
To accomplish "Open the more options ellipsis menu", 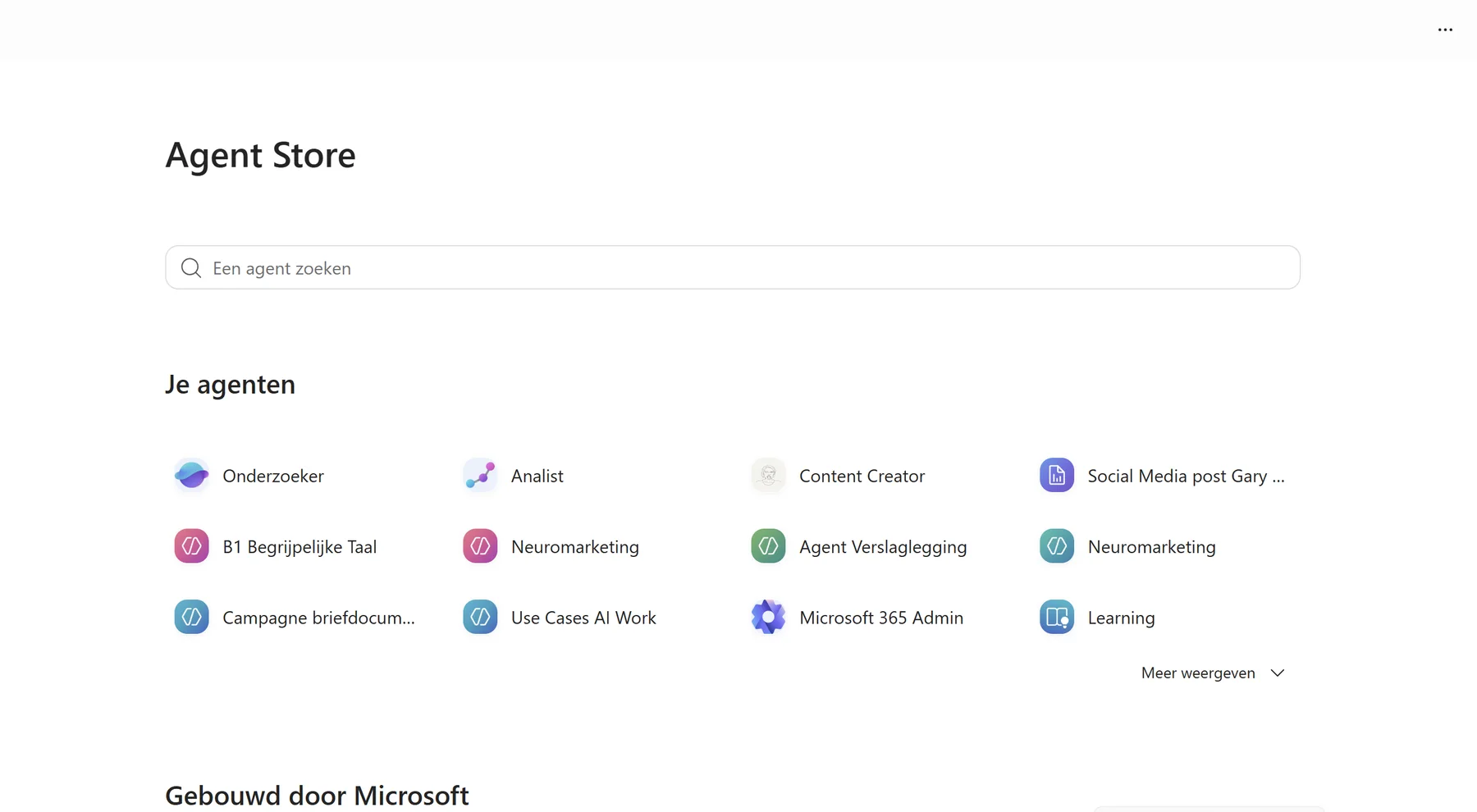I will 1445,30.
